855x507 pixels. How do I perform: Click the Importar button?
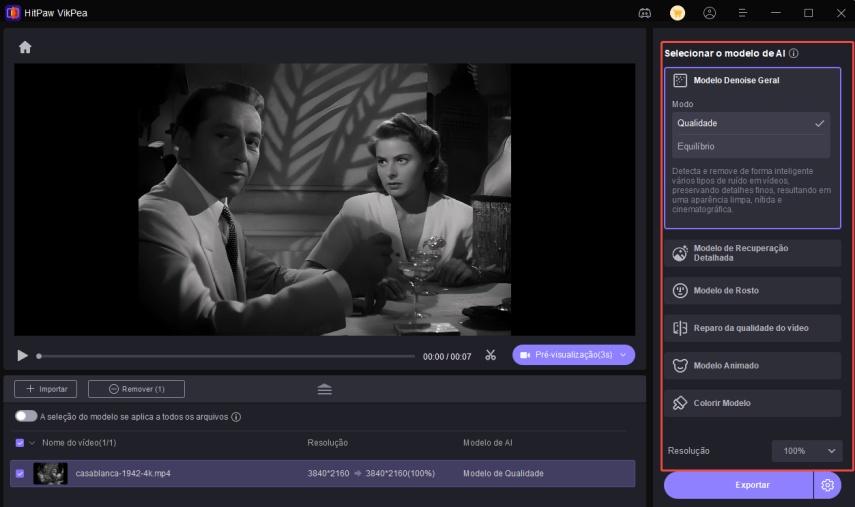pos(45,389)
